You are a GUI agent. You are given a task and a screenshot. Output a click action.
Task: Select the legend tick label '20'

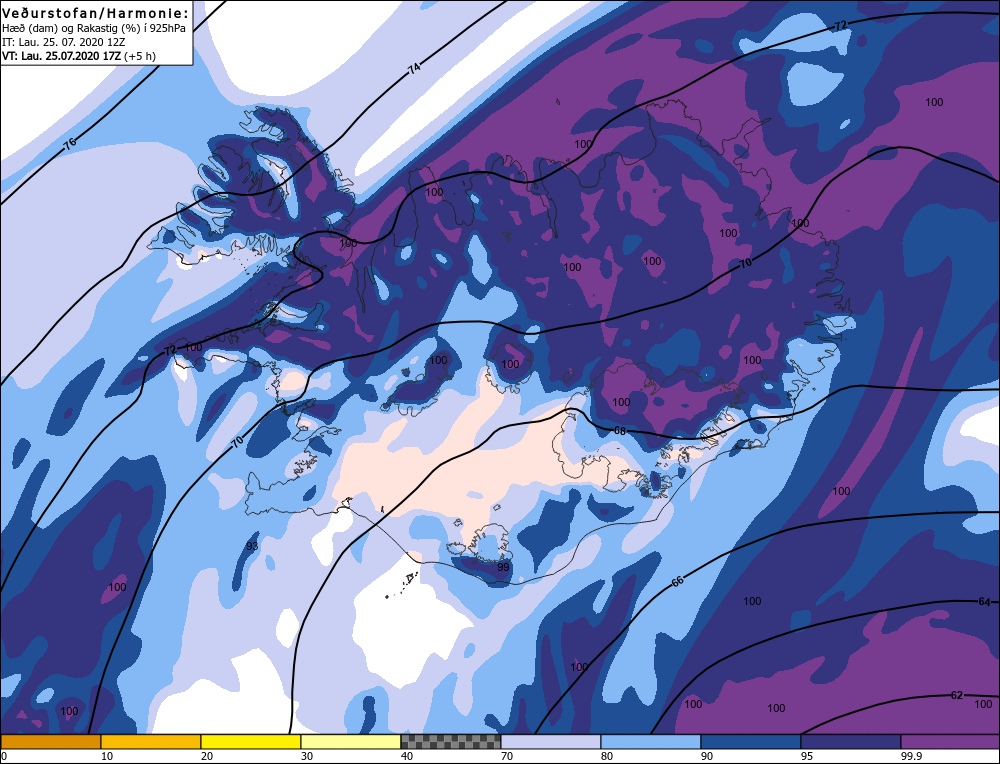207,756
